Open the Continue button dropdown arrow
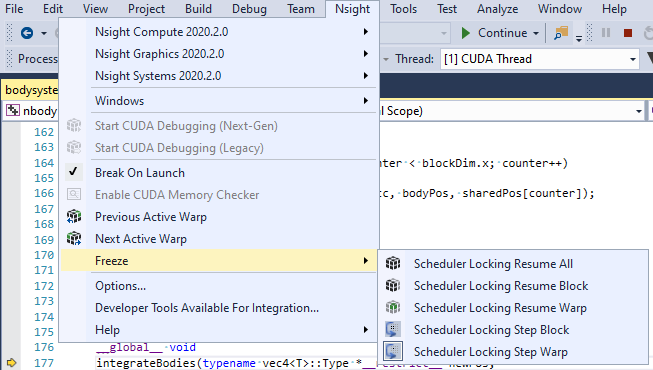The width and height of the screenshot is (653, 370). click(536, 33)
